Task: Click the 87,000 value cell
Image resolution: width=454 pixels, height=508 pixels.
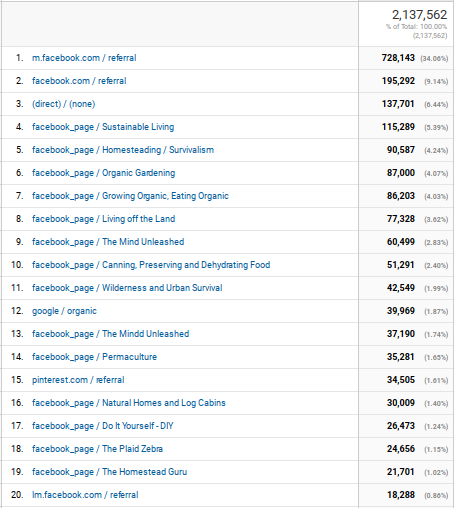Action: point(401,173)
